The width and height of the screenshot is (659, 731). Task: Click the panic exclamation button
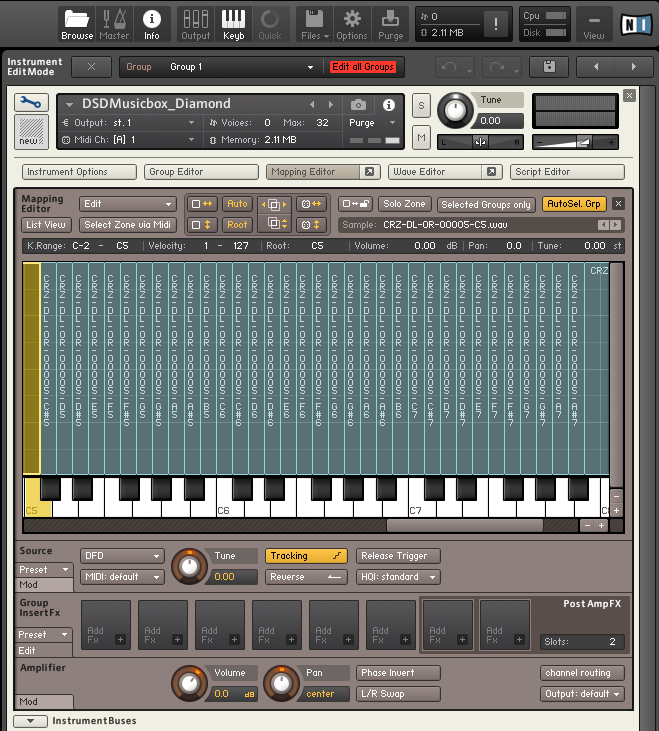tap(495, 24)
